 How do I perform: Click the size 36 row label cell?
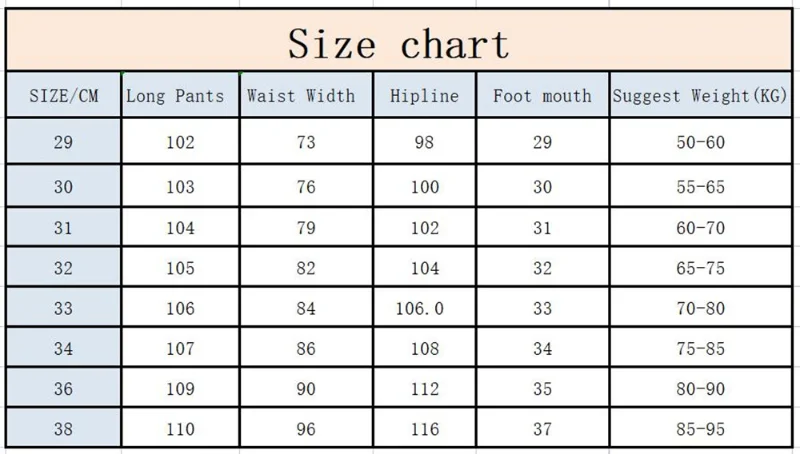[63, 391]
